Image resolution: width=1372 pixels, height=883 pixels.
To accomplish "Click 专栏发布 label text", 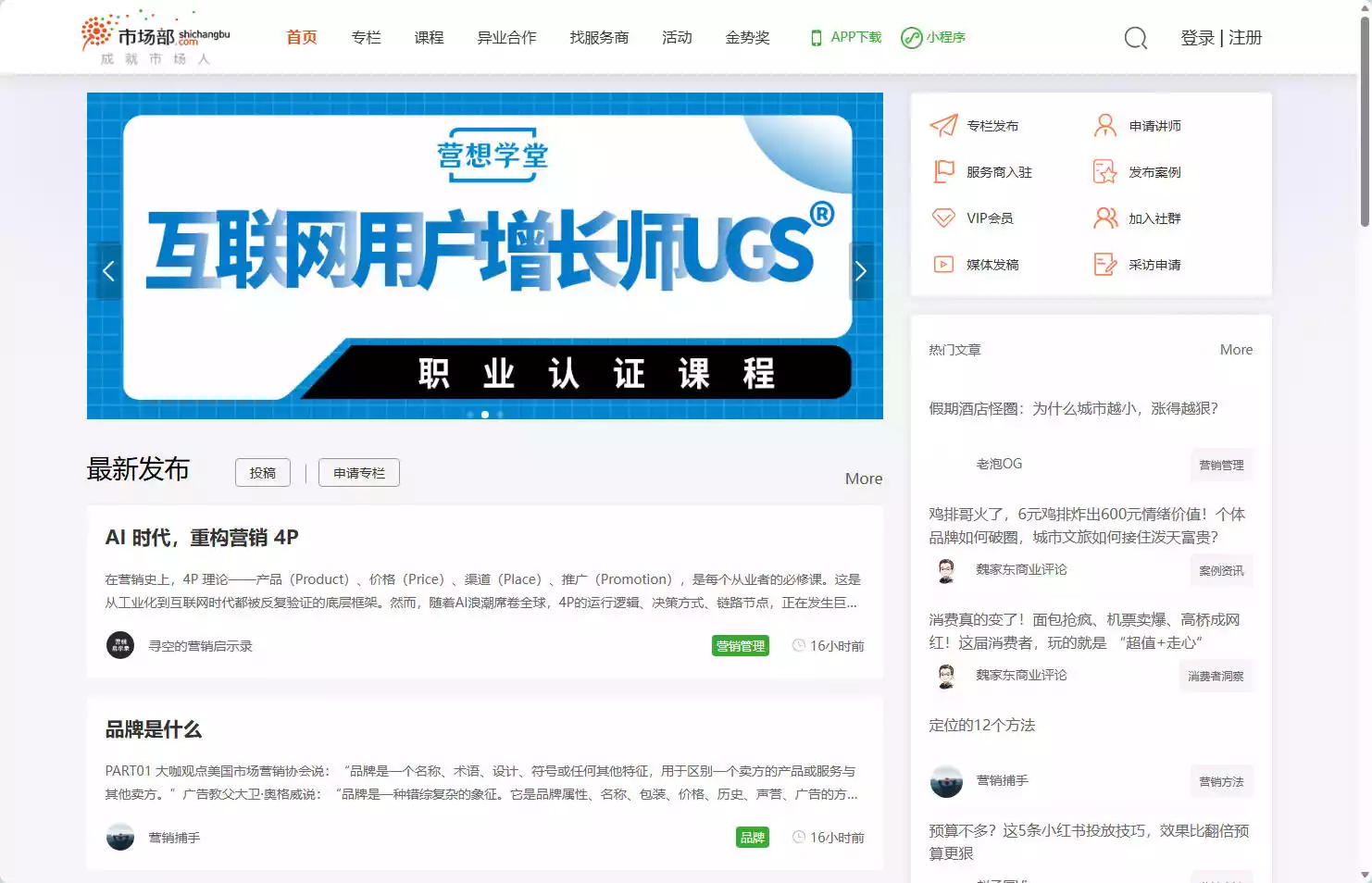I will point(992,126).
